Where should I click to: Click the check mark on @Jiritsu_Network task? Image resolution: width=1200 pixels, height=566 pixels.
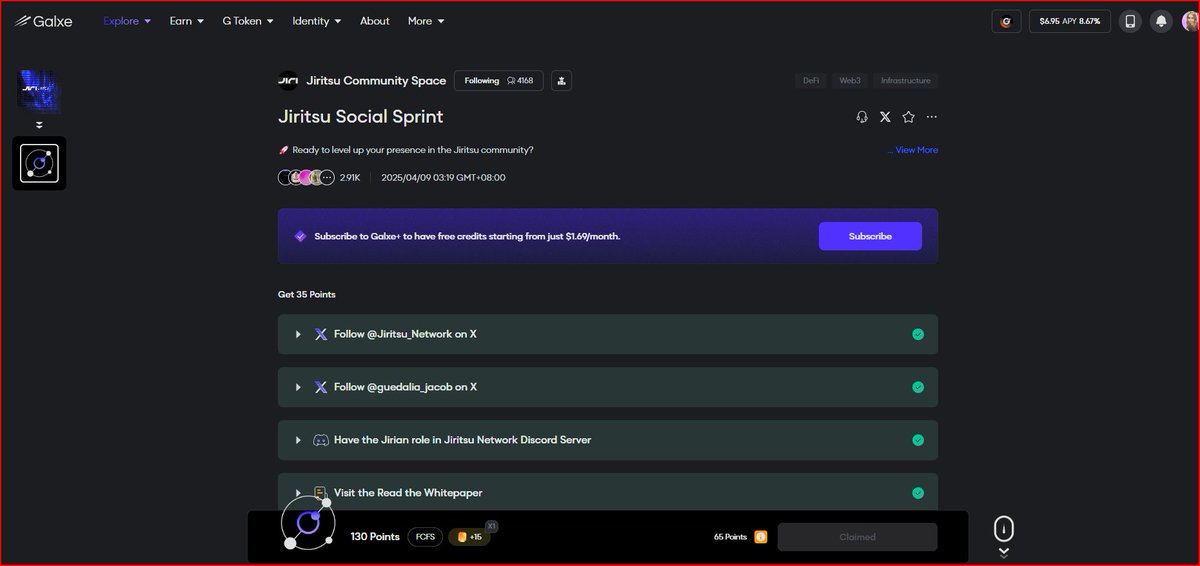[918, 334]
